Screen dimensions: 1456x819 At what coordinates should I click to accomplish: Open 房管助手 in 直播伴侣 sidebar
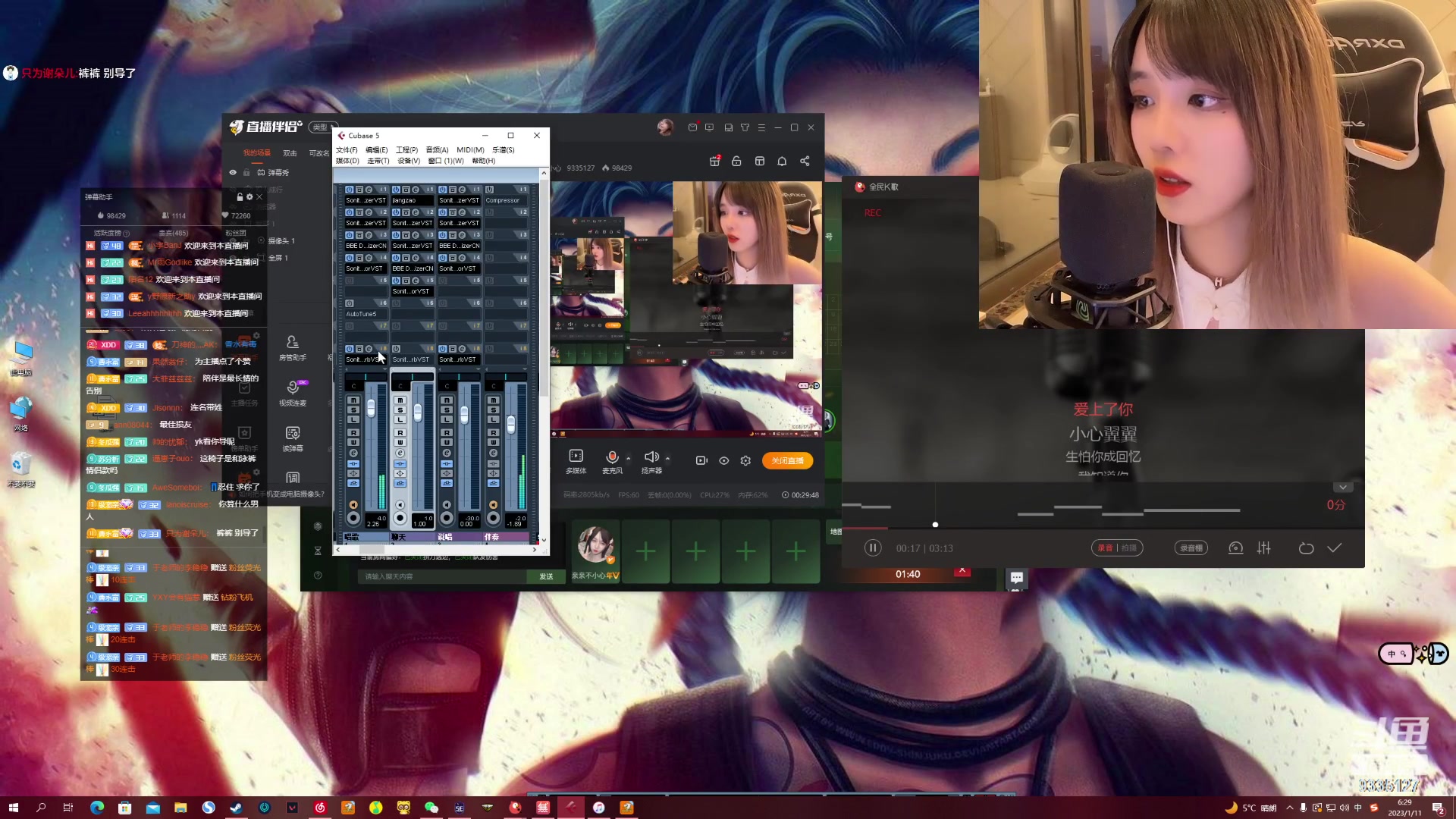tap(293, 348)
